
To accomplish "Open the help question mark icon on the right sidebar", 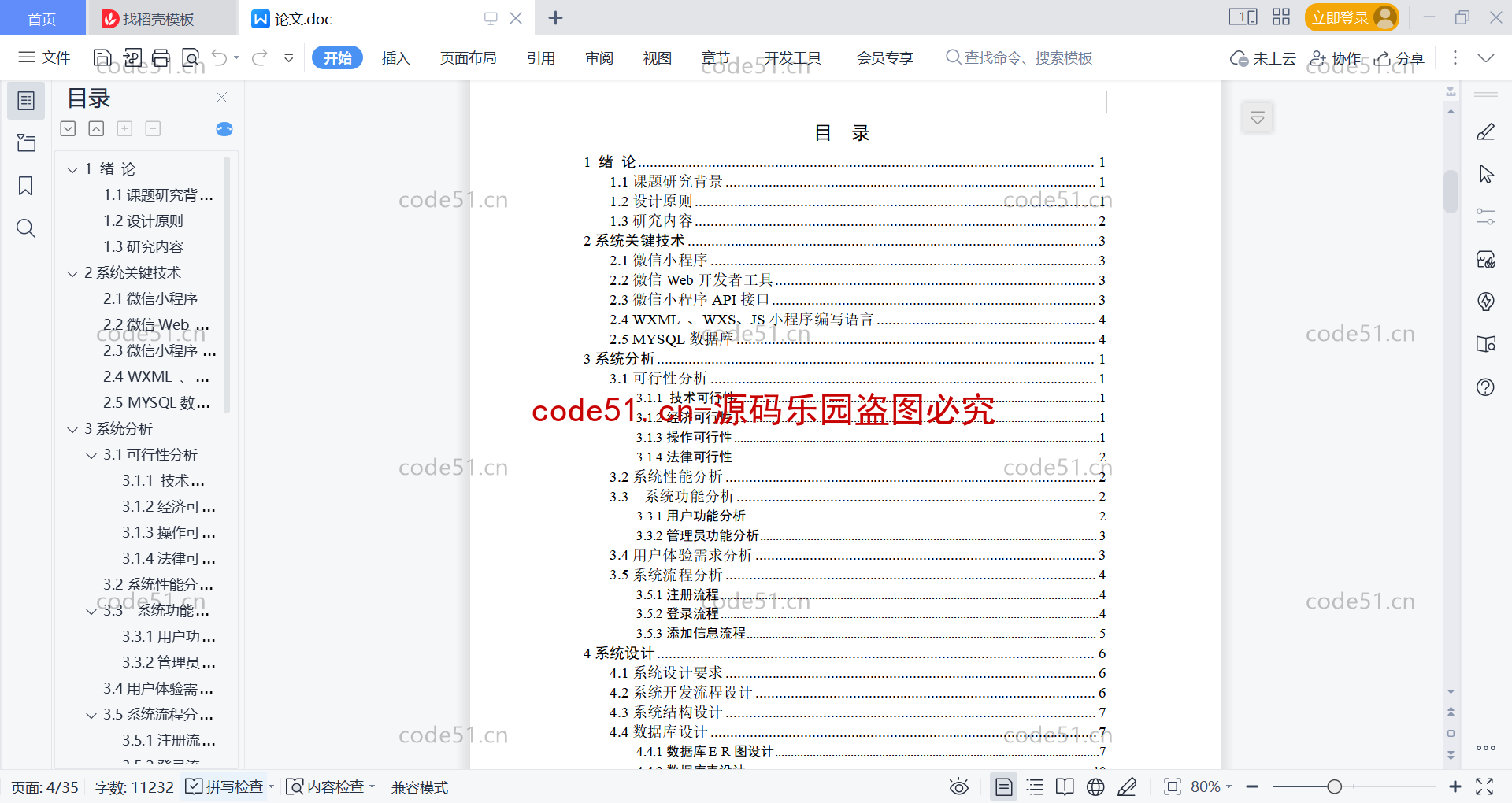I will pos(1485,387).
